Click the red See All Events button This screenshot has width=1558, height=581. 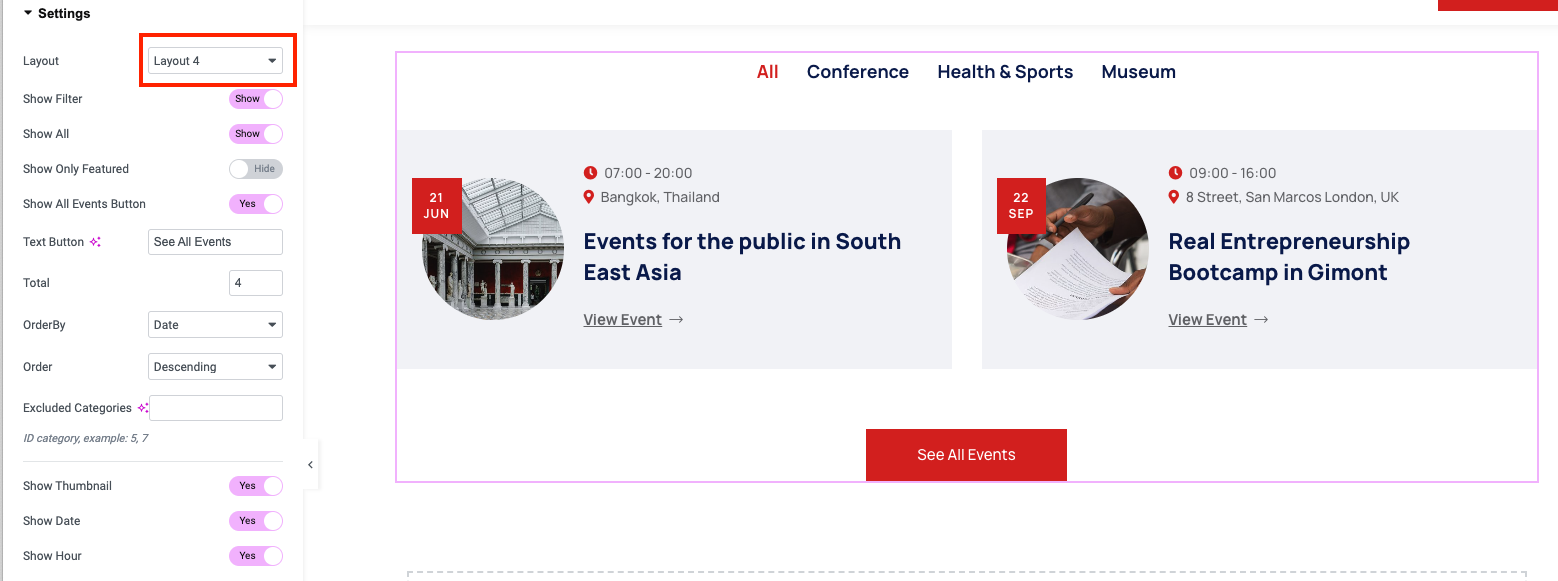pyautogui.click(x=966, y=455)
